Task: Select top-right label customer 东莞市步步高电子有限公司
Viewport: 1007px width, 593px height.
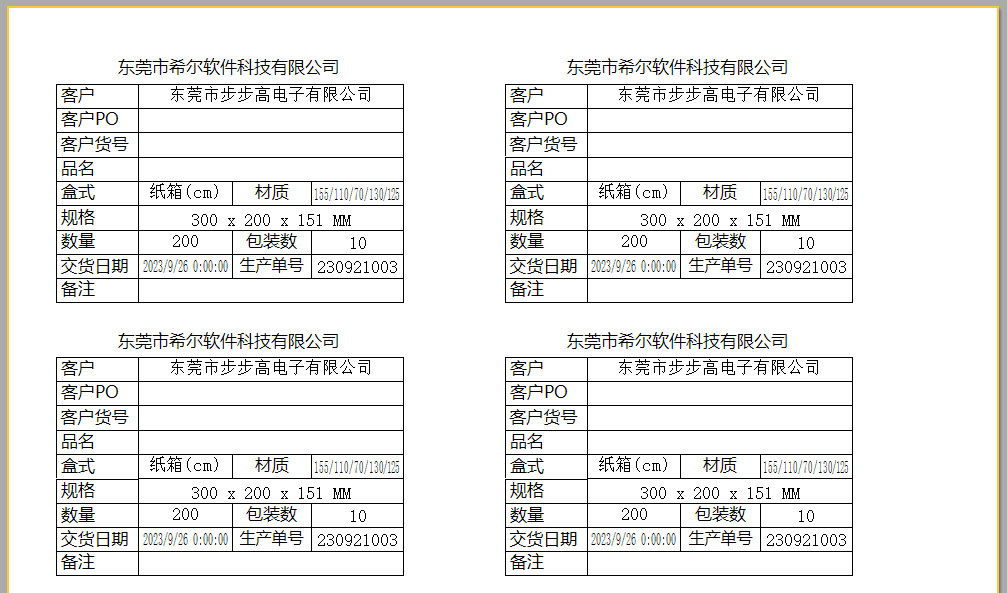Action: 719,95
